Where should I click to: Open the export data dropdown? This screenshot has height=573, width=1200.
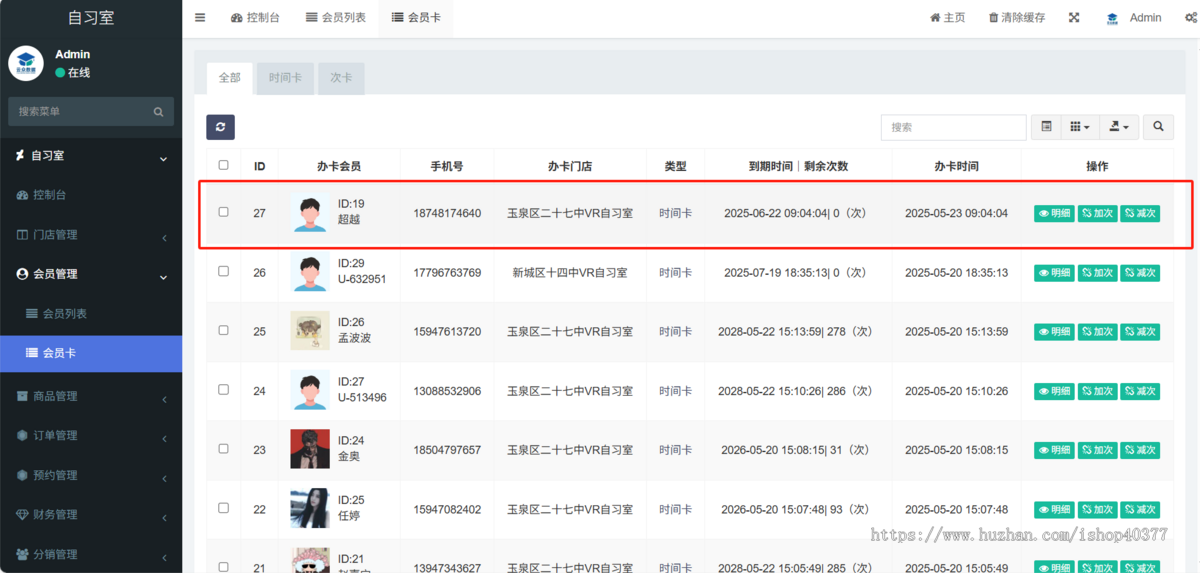pyautogui.click(x=1119, y=127)
